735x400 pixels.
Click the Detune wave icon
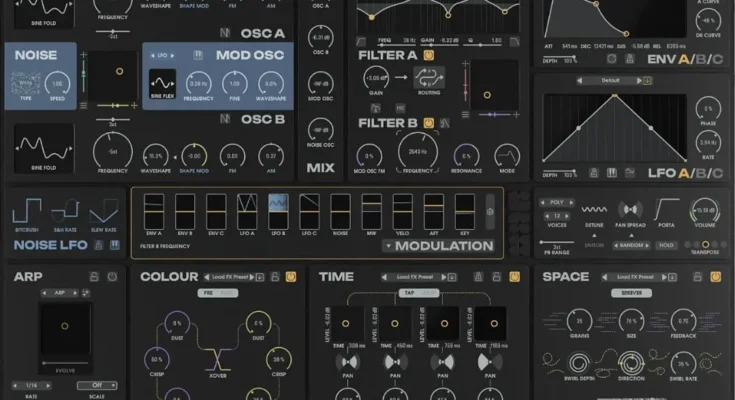(595, 210)
